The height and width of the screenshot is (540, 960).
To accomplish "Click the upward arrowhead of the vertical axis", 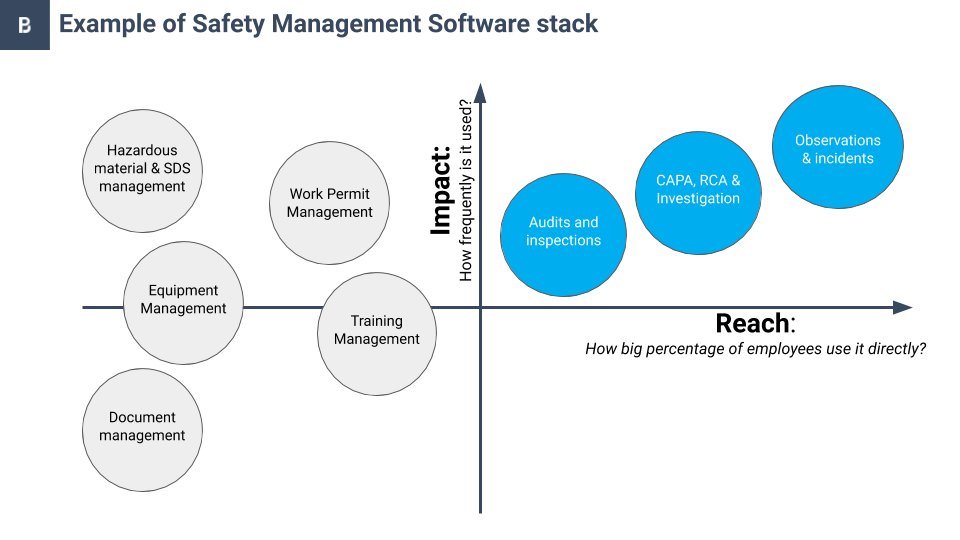I will tap(480, 93).
